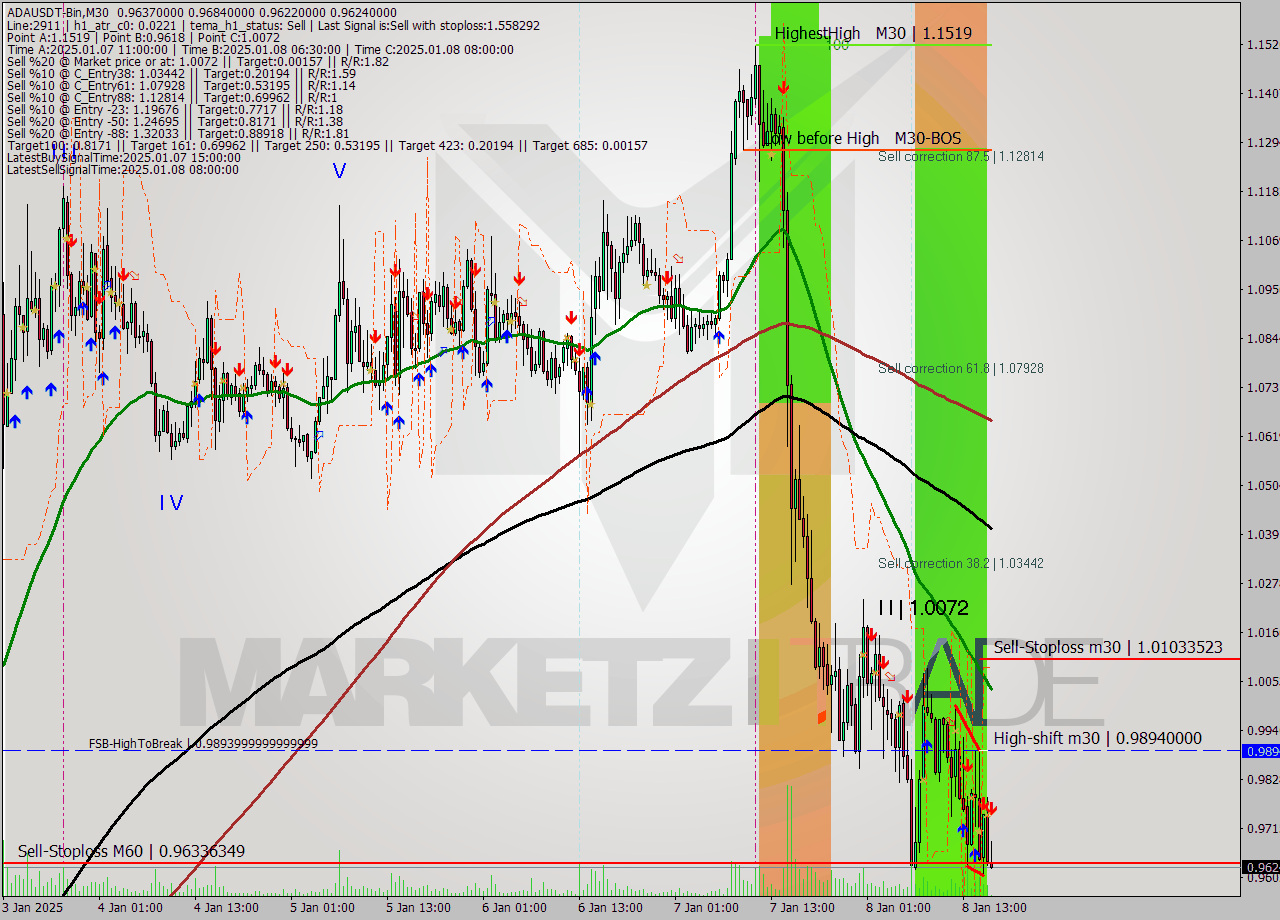Image resolution: width=1280 pixels, height=920 pixels.
Task: Click the blue 'V' wave label
Action: coord(339,171)
